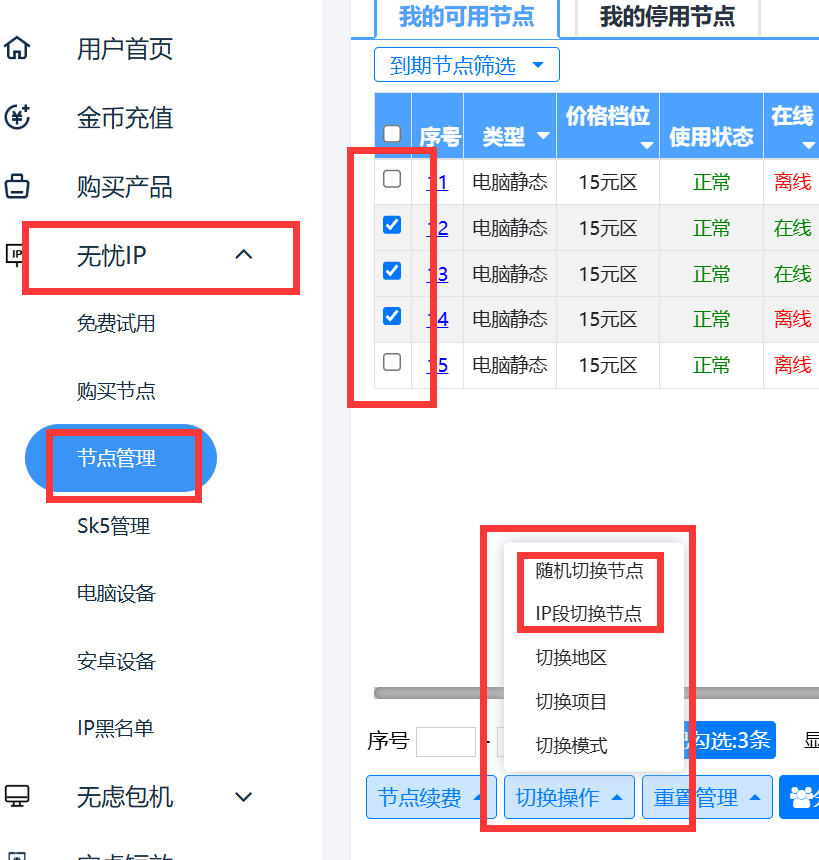Screen dimensions: 819x860
Task: Click the blue group-users icon button
Action: [x=801, y=797]
